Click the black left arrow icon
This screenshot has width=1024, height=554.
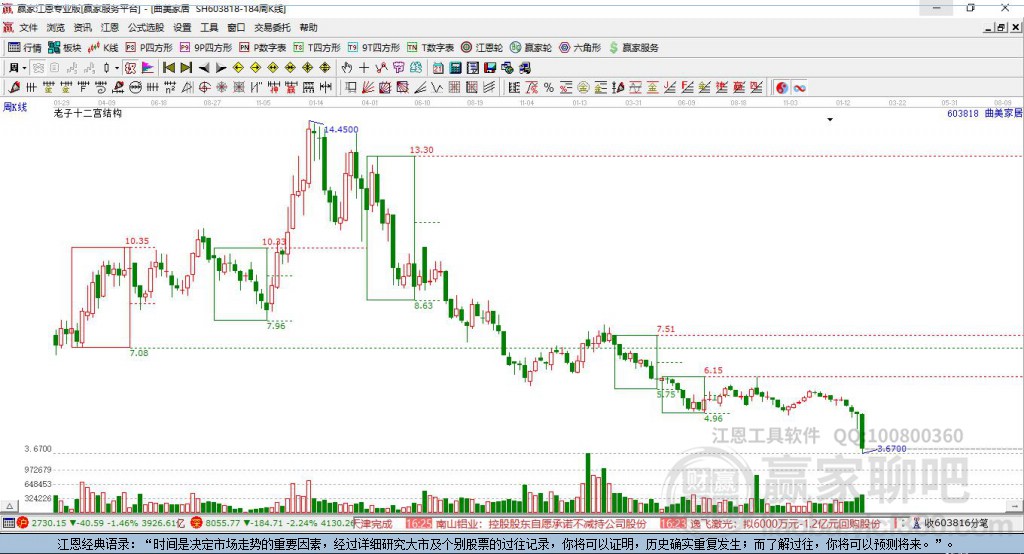tap(204, 68)
